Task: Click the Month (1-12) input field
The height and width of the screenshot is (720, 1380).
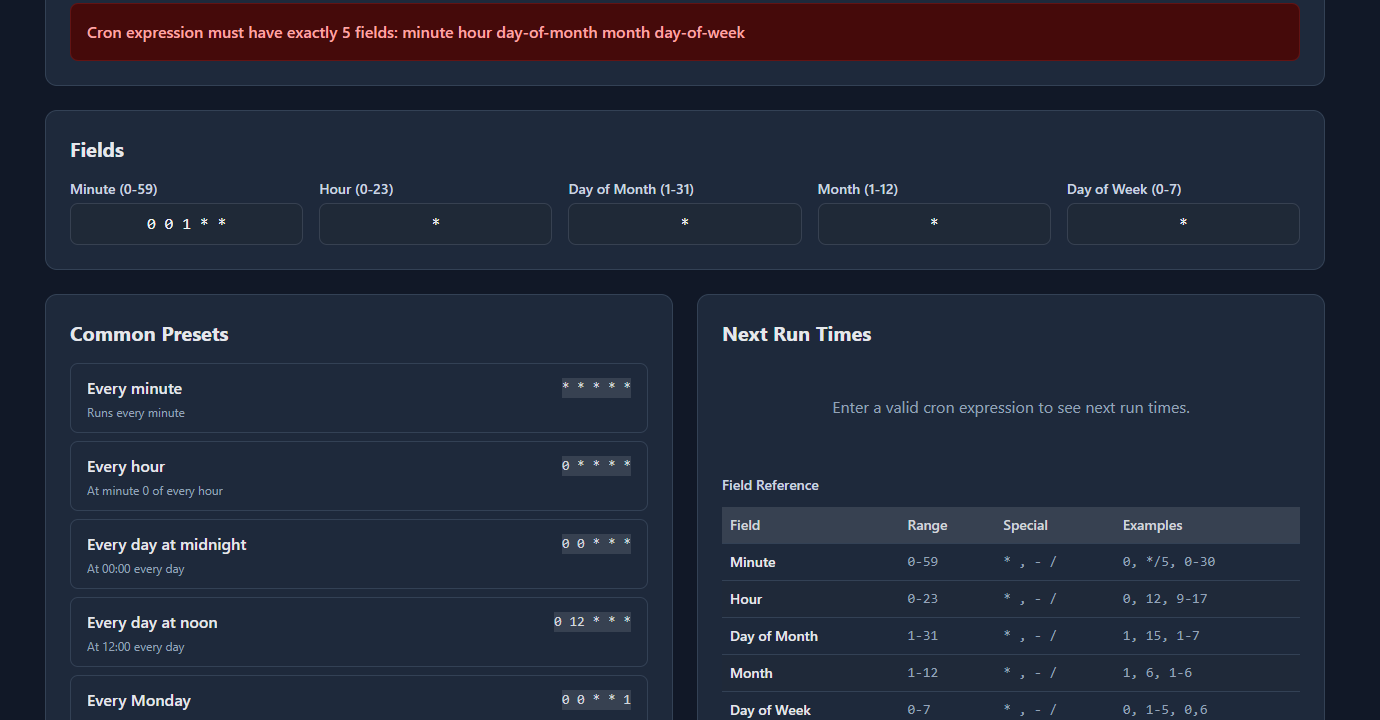Action: [x=933, y=223]
